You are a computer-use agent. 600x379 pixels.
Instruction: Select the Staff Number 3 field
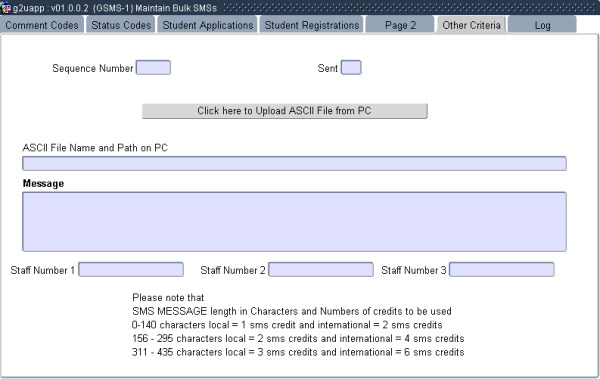[x=501, y=270]
